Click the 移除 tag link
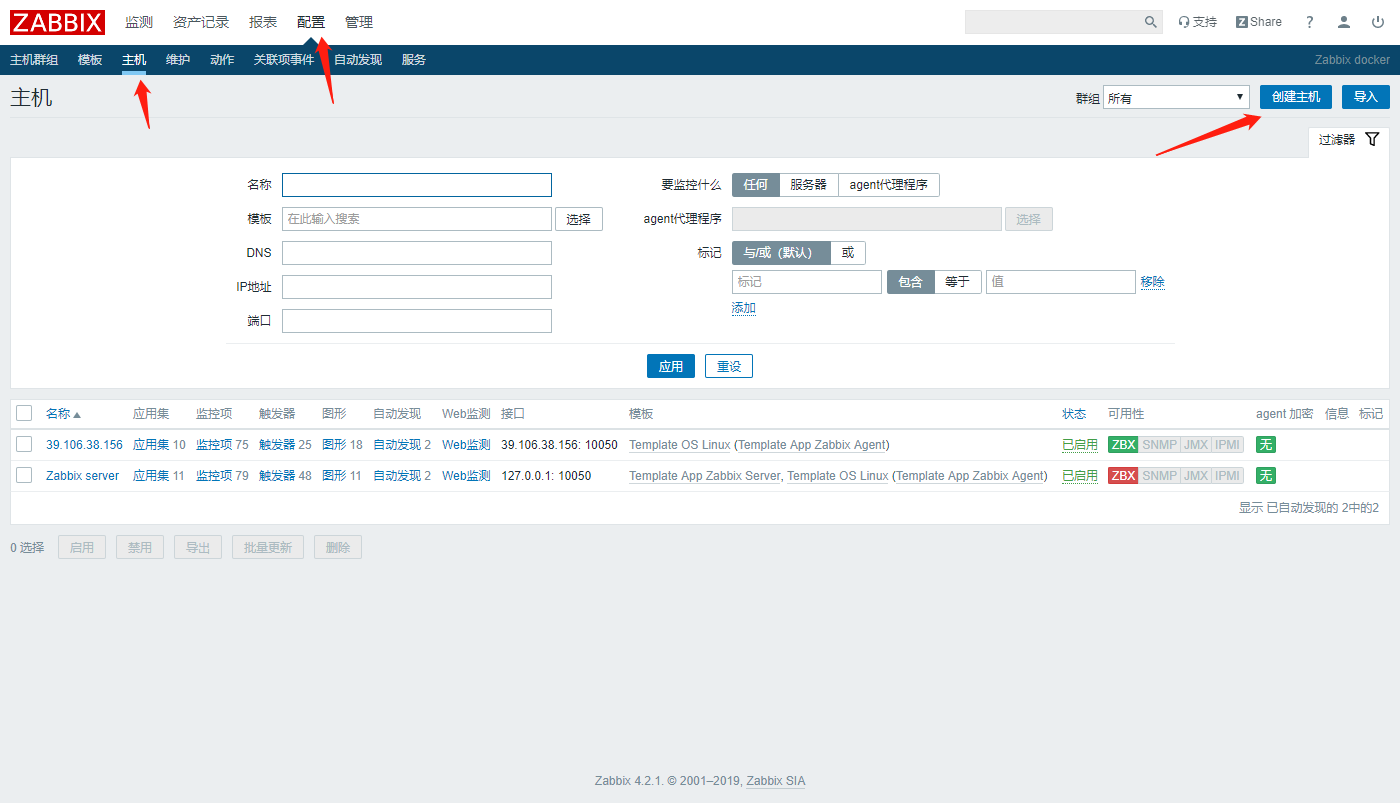This screenshot has height=803, width=1400. click(x=1153, y=282)
